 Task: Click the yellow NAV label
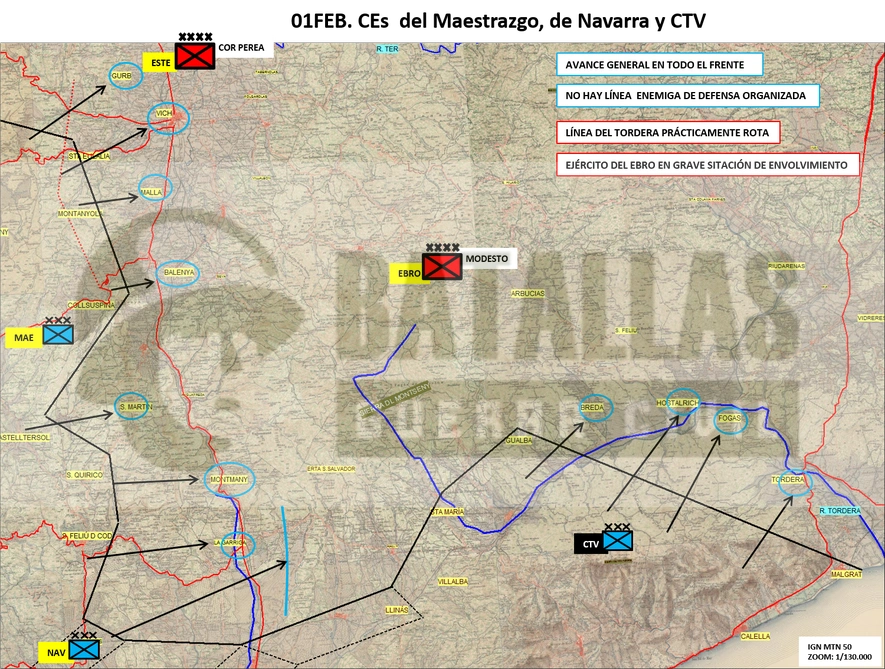[x=55, y=653]
